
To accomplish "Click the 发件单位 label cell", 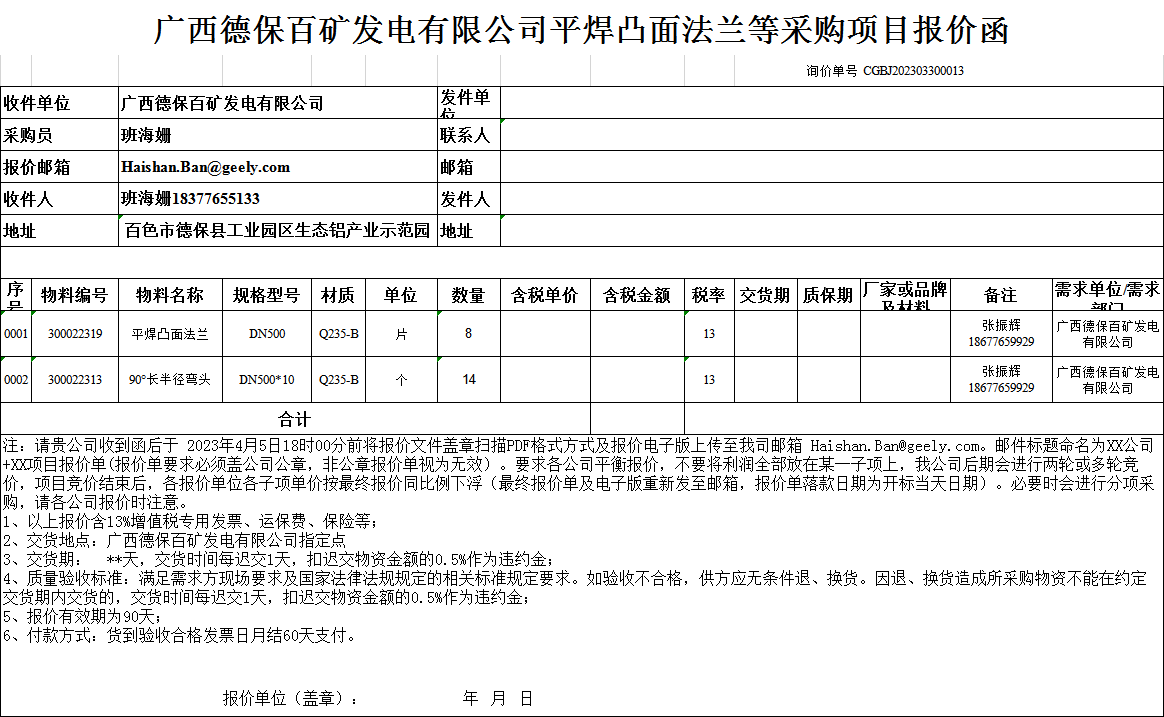I will pyautogui.click(x=469, y=102).
